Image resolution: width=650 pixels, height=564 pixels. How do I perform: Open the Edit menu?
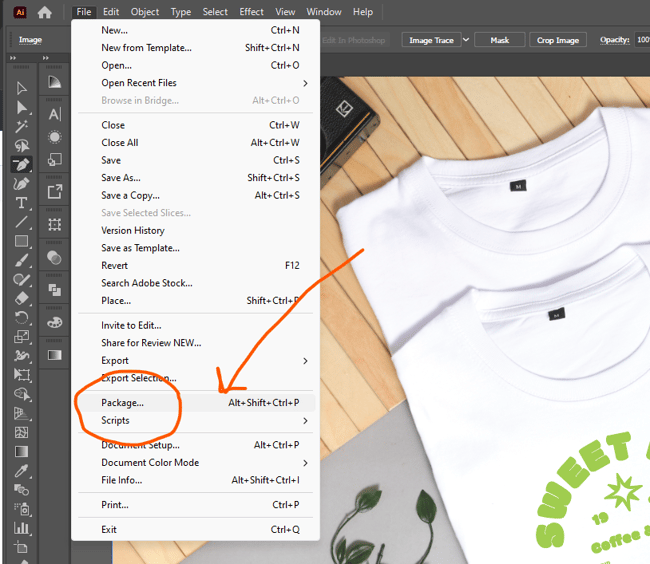click(111, 12)
